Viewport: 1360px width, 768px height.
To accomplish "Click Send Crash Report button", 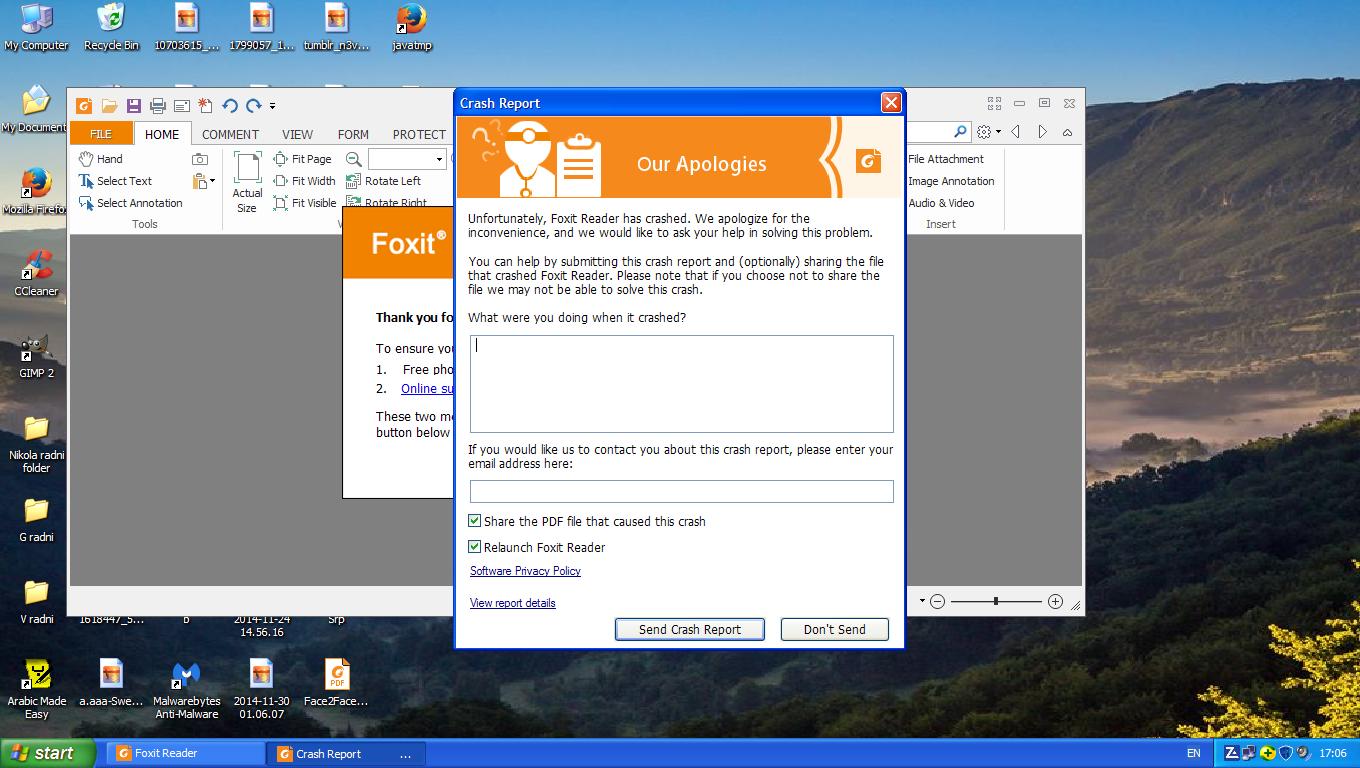I will pyautogui.click(x=690, y=629).
